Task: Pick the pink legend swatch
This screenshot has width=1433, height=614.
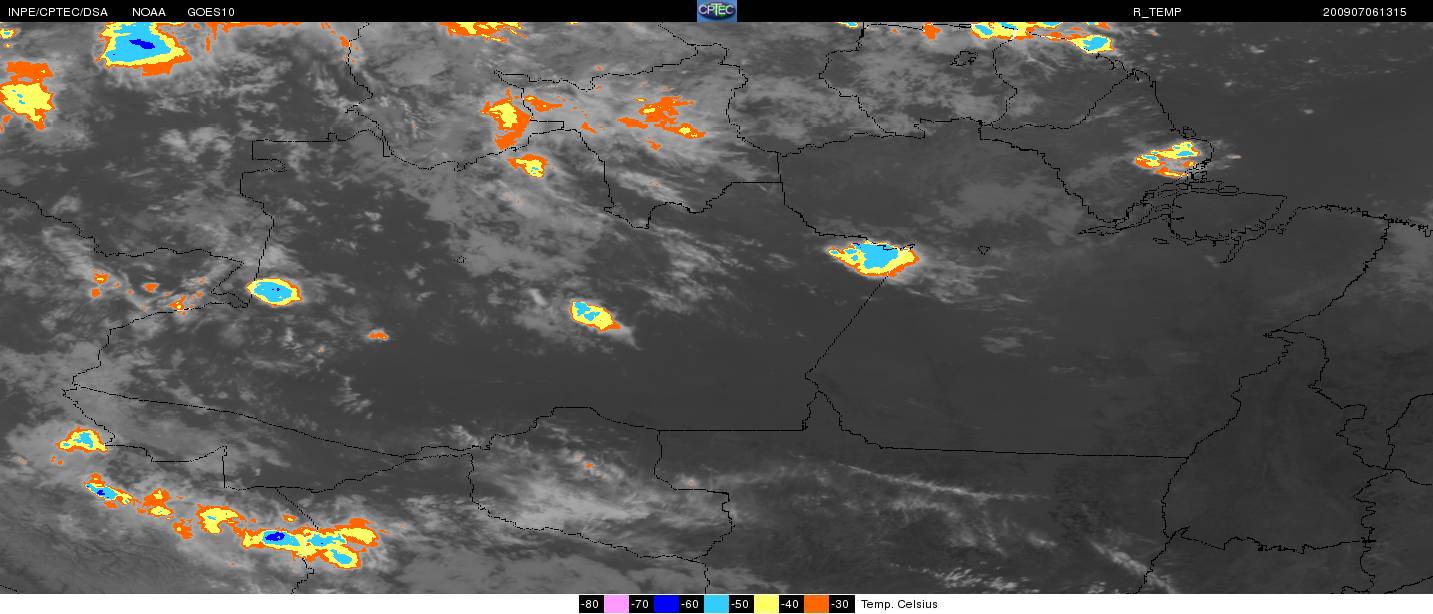Action: pos(616,604)
